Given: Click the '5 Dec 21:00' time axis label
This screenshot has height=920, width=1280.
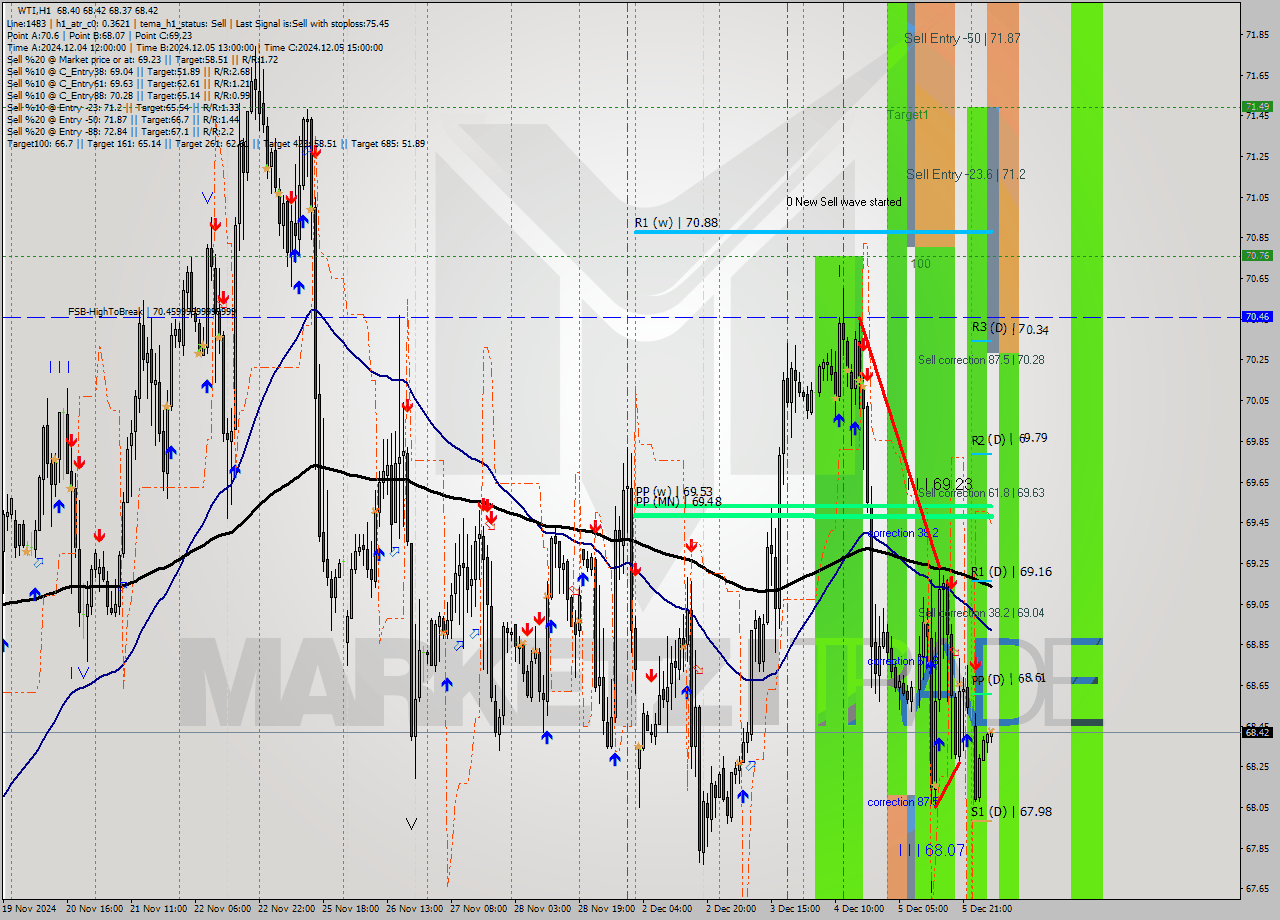Looking at the screenshot, I should pos(987,909).
